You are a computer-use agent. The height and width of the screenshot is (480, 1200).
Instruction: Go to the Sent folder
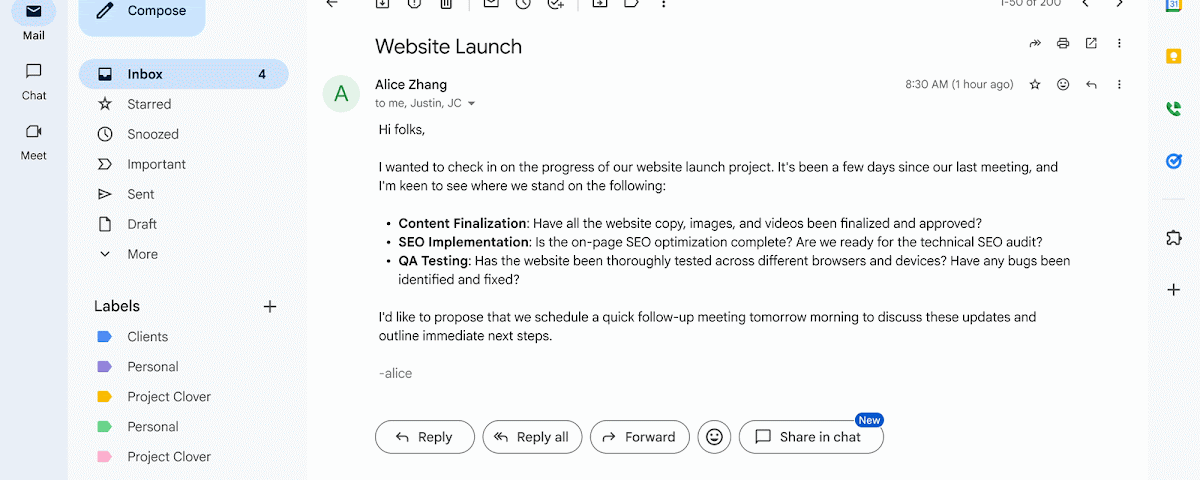(x=141, y=194)
